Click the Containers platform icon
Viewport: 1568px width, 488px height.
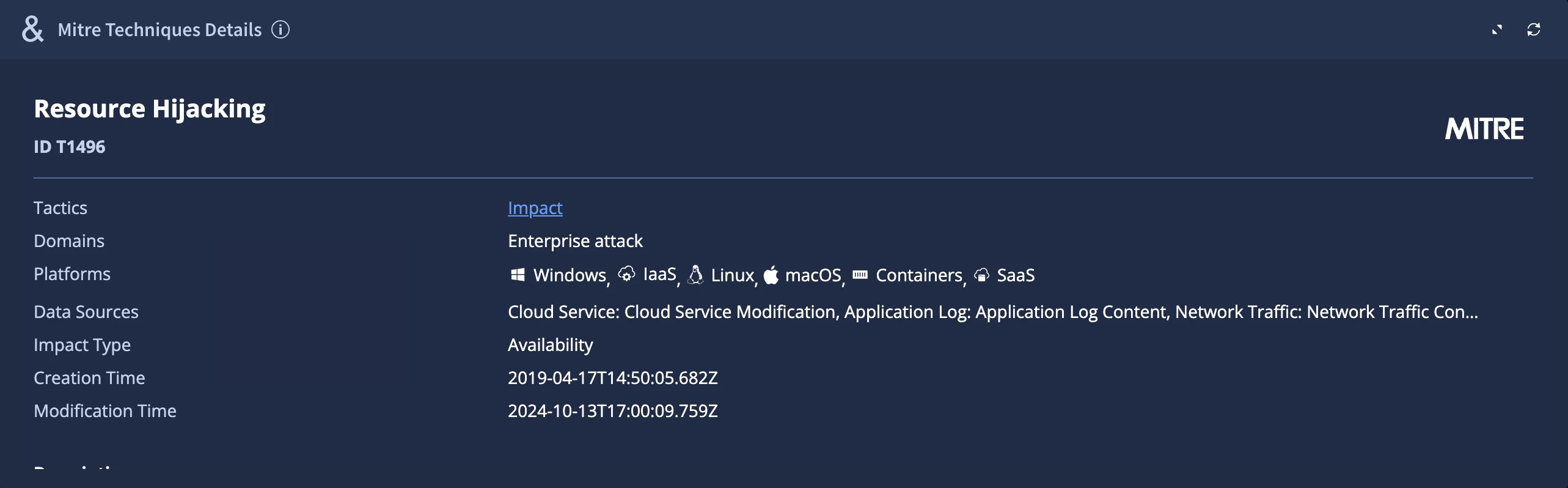860,275
